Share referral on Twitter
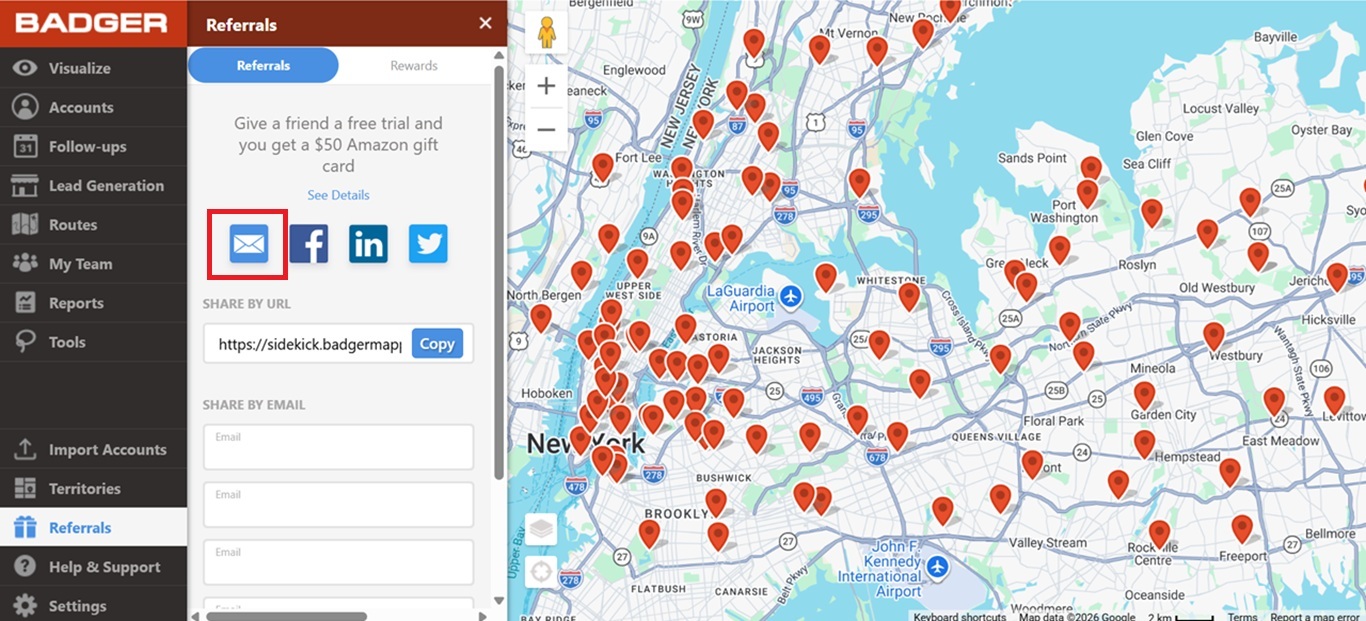Image resolution: width=1366 pixels, height=621 pixels. pyautogui.click(x=428, y=243)
